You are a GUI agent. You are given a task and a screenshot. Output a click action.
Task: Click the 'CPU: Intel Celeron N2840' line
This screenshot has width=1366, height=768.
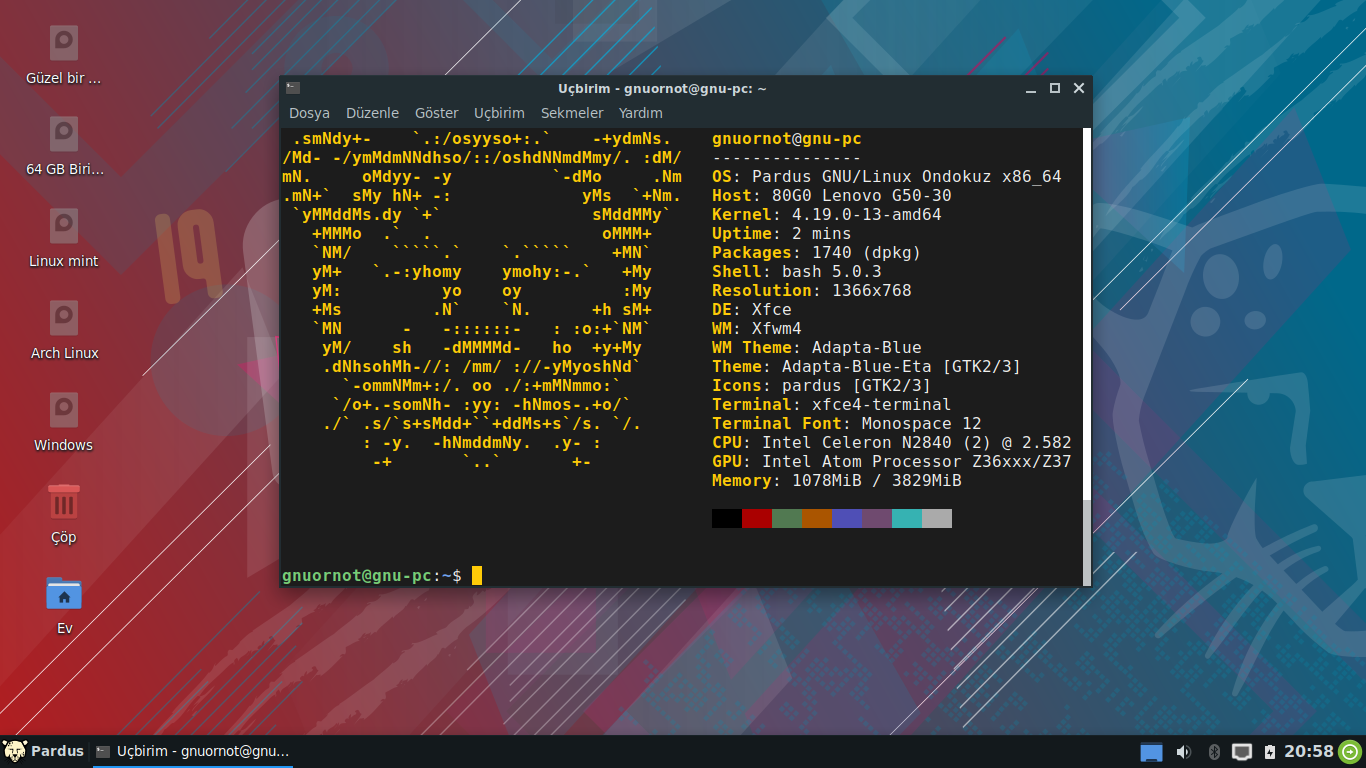[892, 443]
